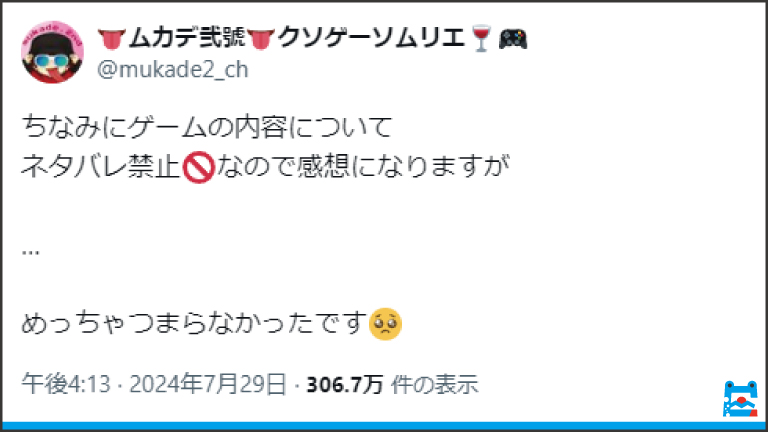Screen dimensions: 768x432
Task: Click the 2024年7月29日 date
Action: point(208,384)
